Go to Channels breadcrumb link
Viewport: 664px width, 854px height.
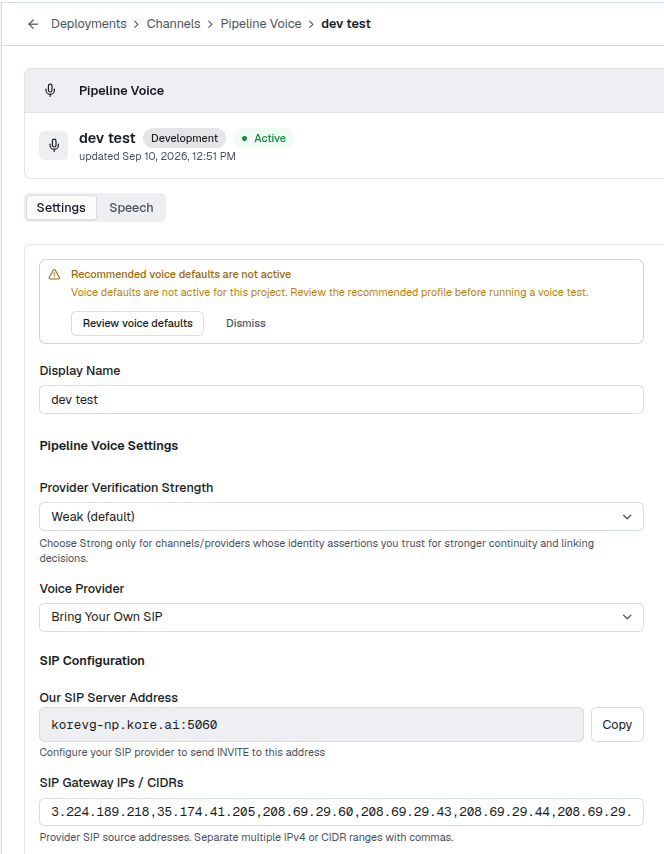pos(173,24)
